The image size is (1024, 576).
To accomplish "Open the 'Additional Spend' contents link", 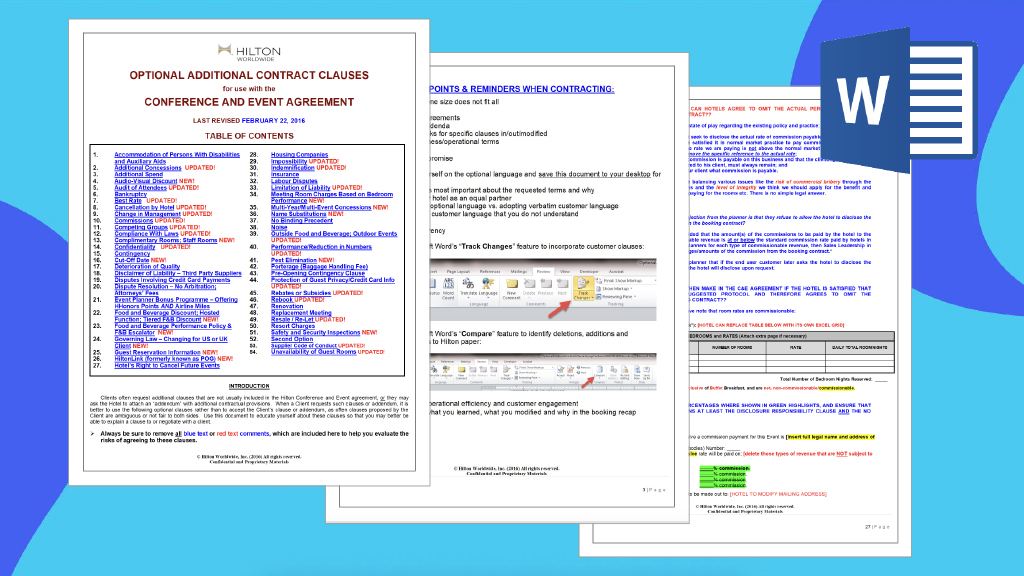I will point(138,174).
